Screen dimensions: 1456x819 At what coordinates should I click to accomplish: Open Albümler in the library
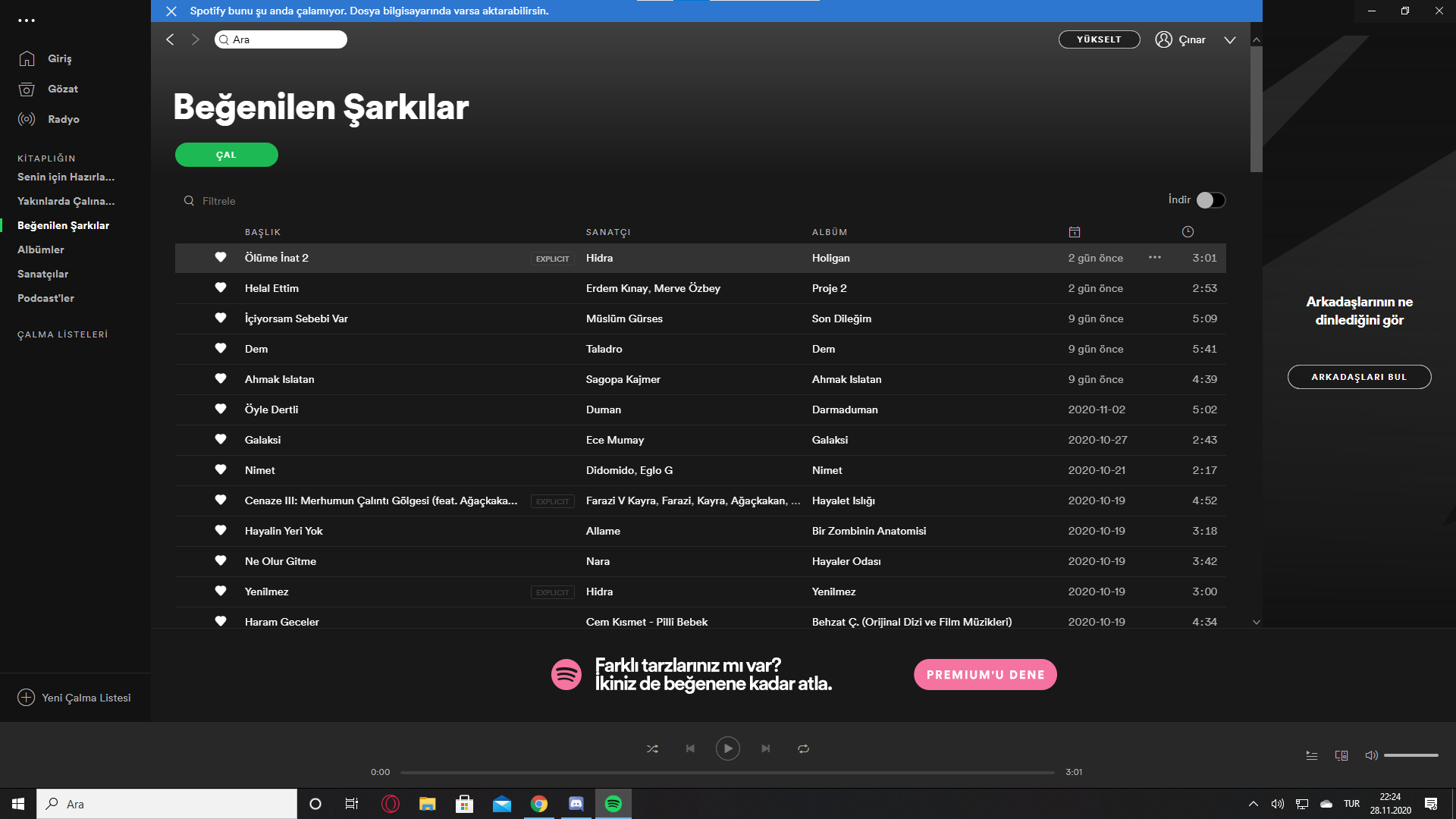(41, 249)
